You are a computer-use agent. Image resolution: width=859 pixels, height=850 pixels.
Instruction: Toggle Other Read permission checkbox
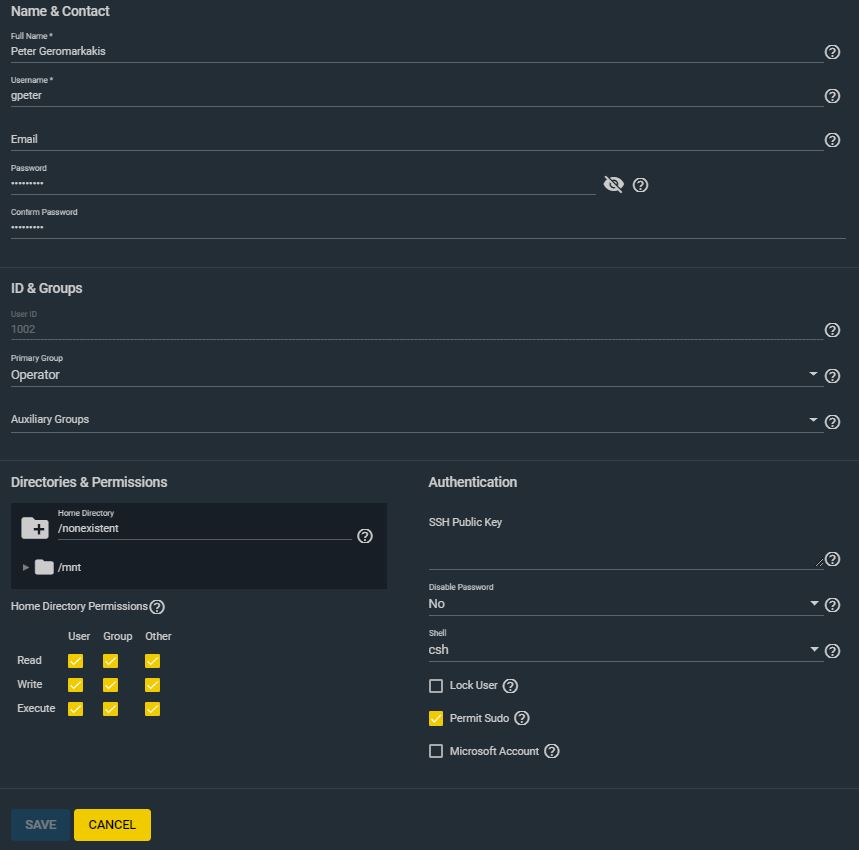(152, 661)
